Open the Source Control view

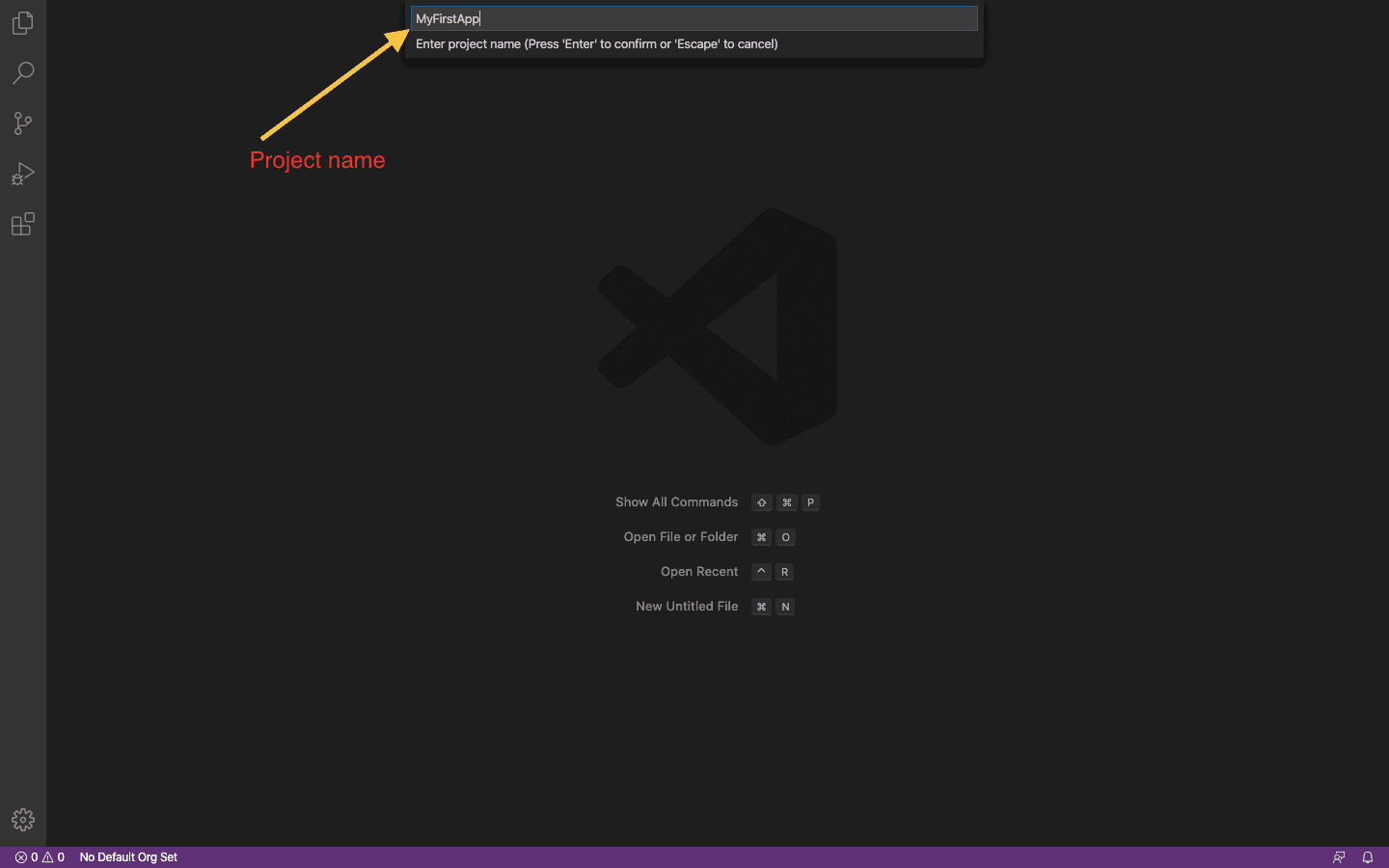pos(23,123)
